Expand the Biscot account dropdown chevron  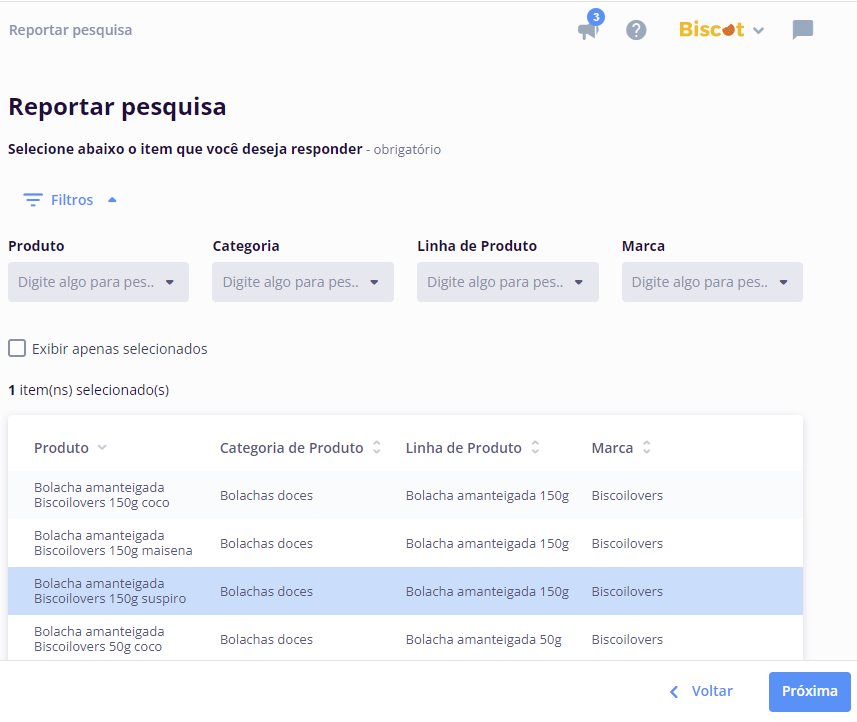(759, 31)
